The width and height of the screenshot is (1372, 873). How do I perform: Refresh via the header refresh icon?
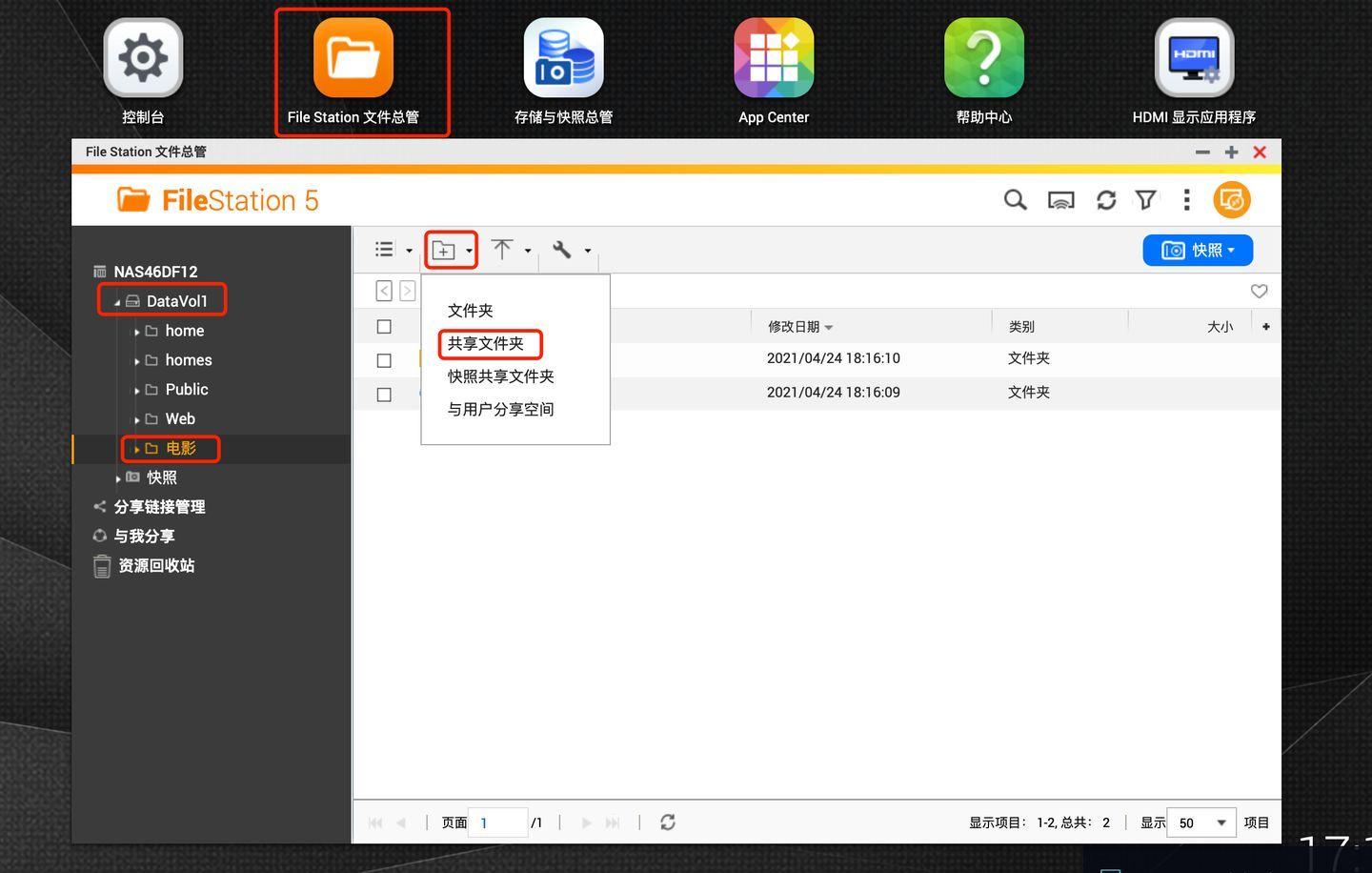tap(1106, 200)
